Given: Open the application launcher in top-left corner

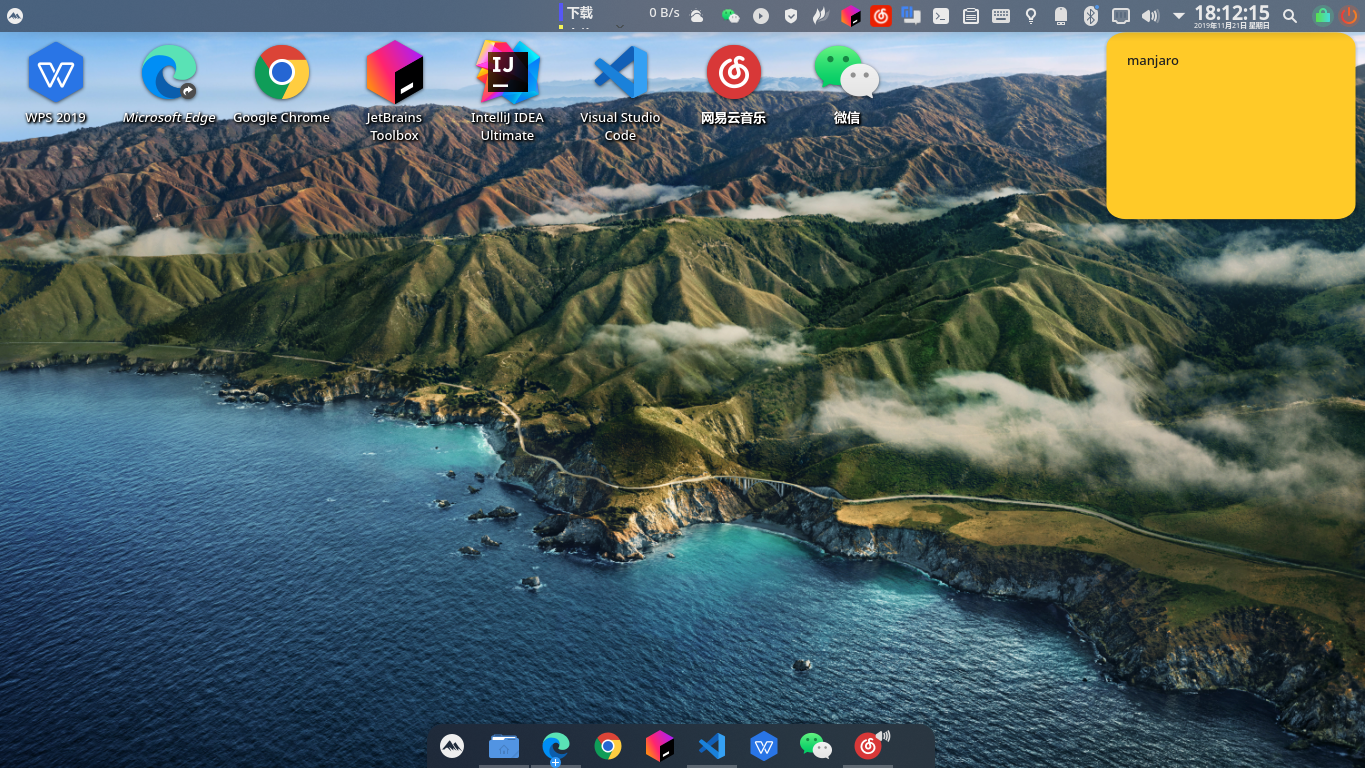Looking at the screenshot, I should (x=15, y=16).
